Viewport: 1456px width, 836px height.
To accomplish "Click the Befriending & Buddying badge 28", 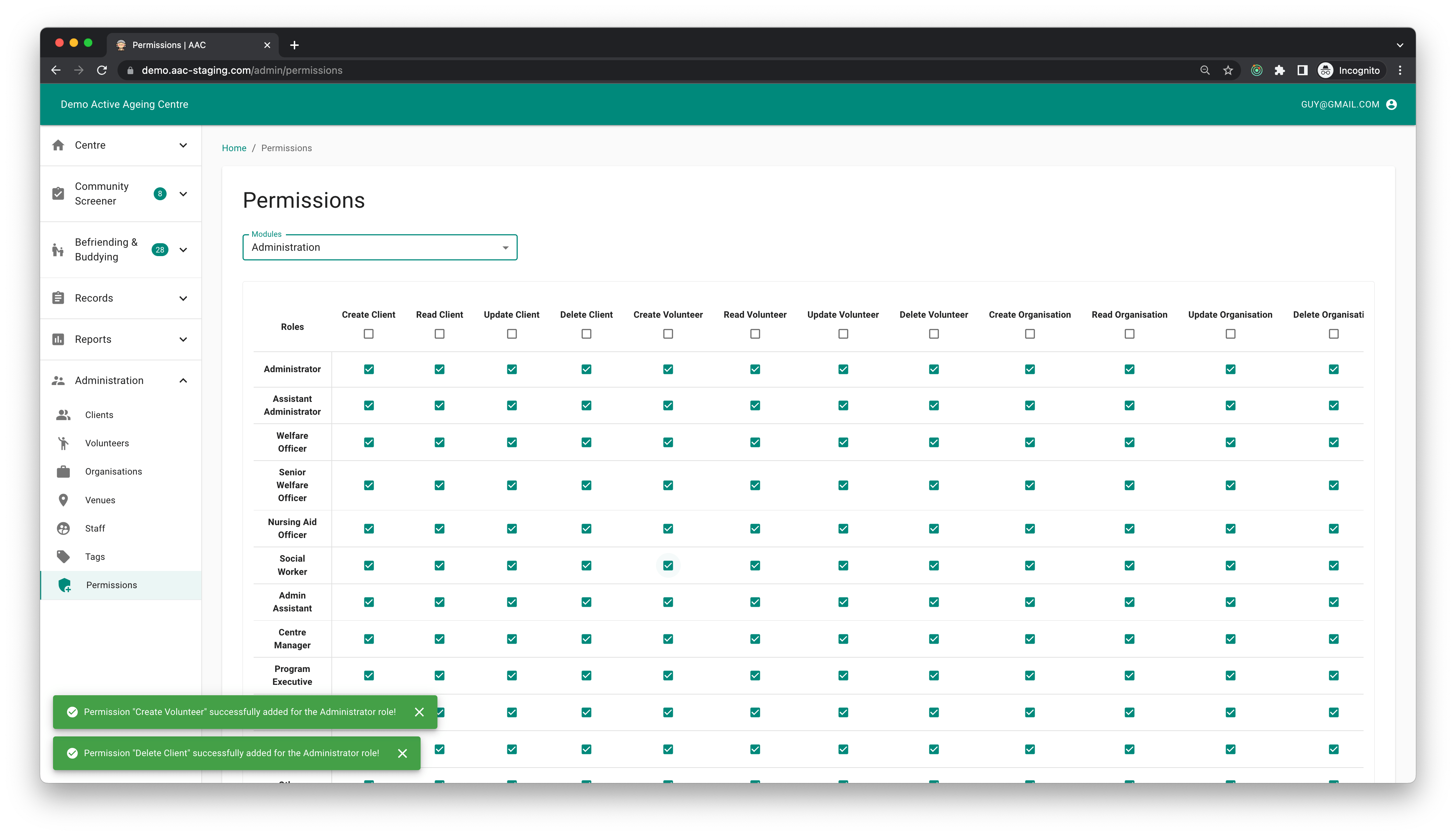I will pos(160,249).
